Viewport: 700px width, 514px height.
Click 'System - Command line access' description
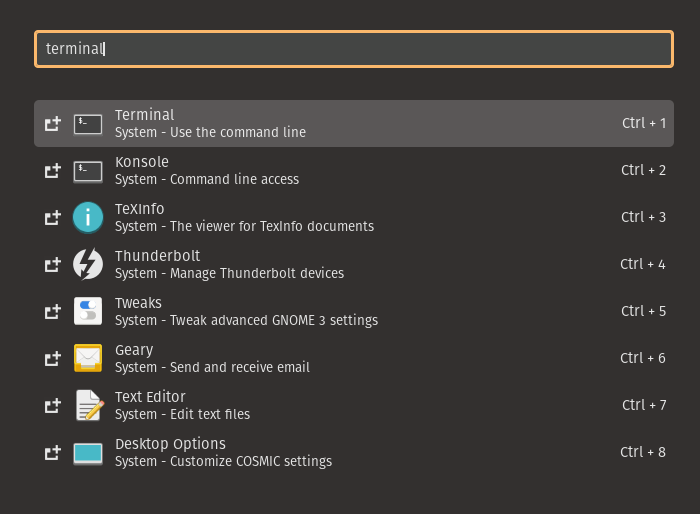pos(207,179)
